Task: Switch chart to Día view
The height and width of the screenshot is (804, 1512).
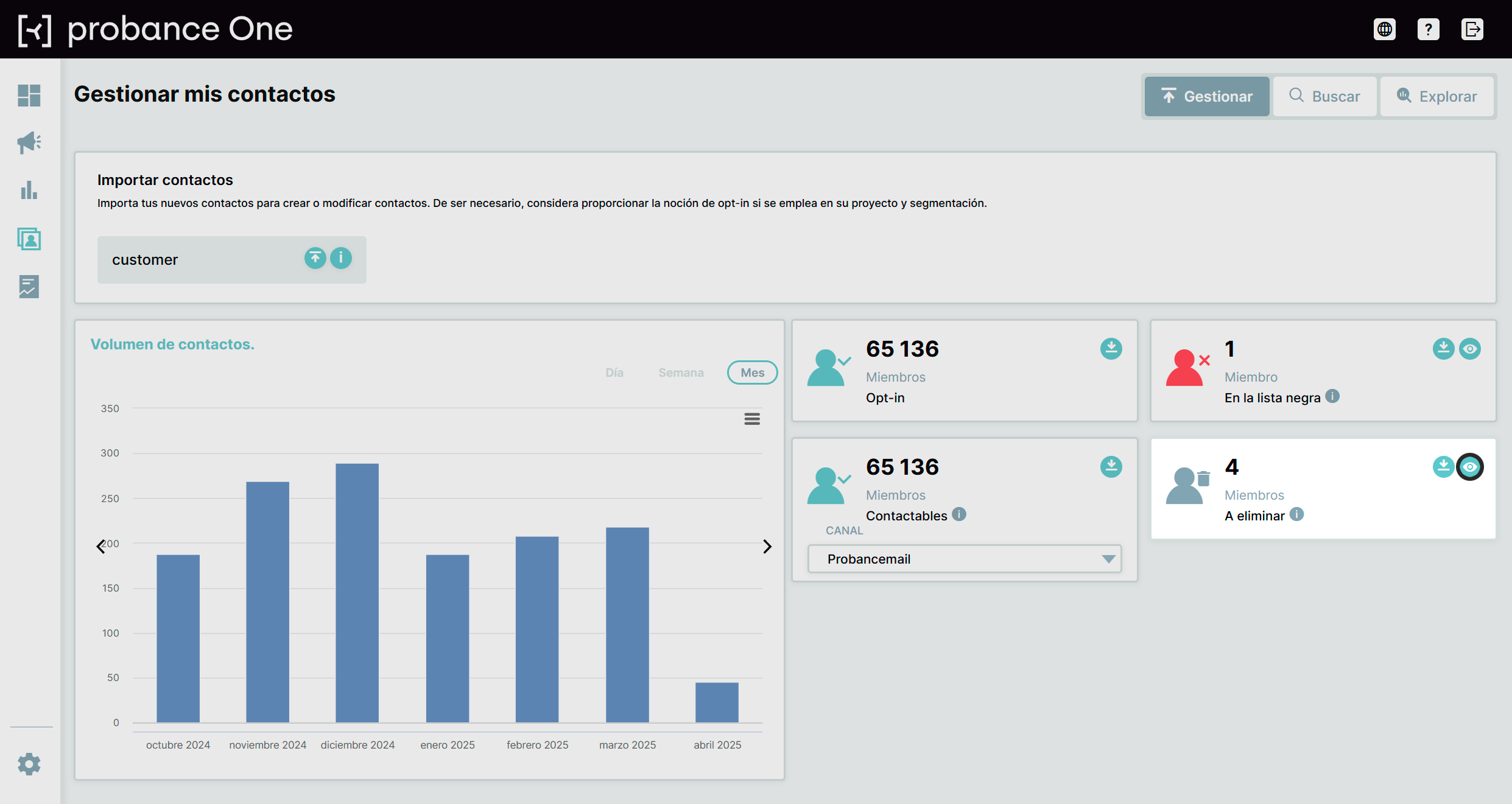Action: coord(614,372)
